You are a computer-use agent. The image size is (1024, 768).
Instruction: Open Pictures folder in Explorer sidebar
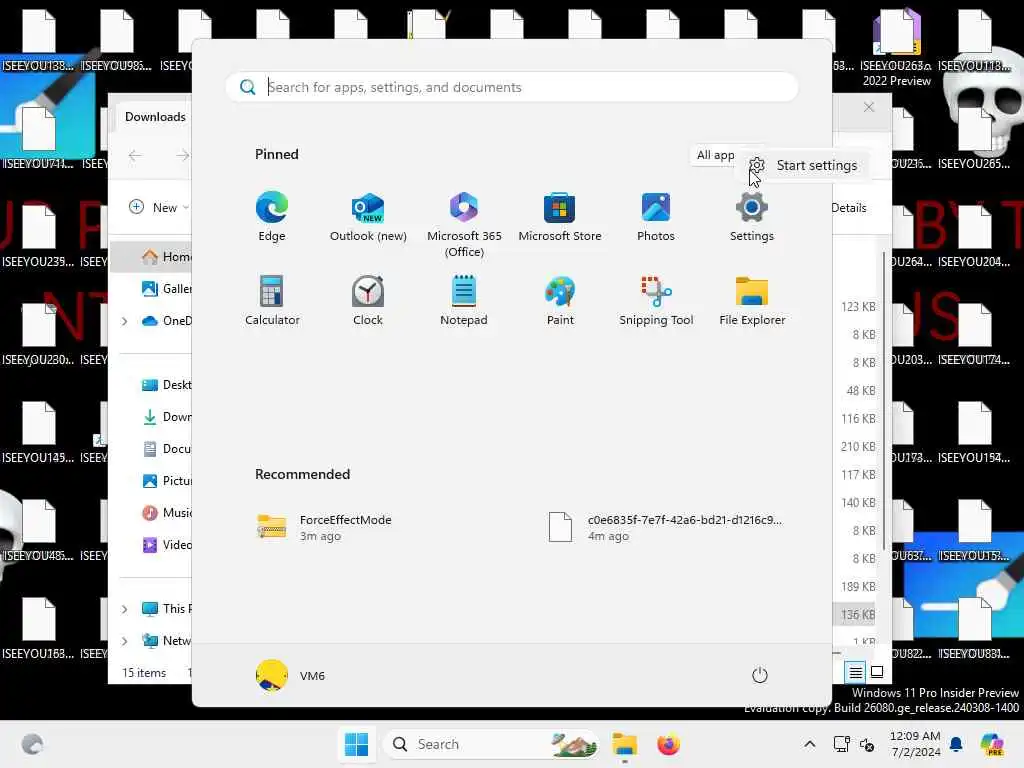(167, 481)
